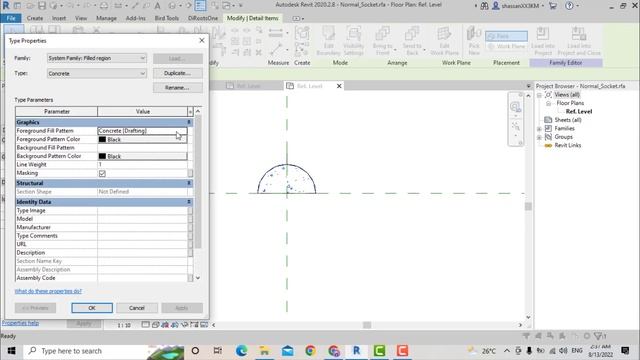The height and width of the screenshot is (360, 640).
Task: Click OK in Type Properties dialog
Action: coord(92,308)
